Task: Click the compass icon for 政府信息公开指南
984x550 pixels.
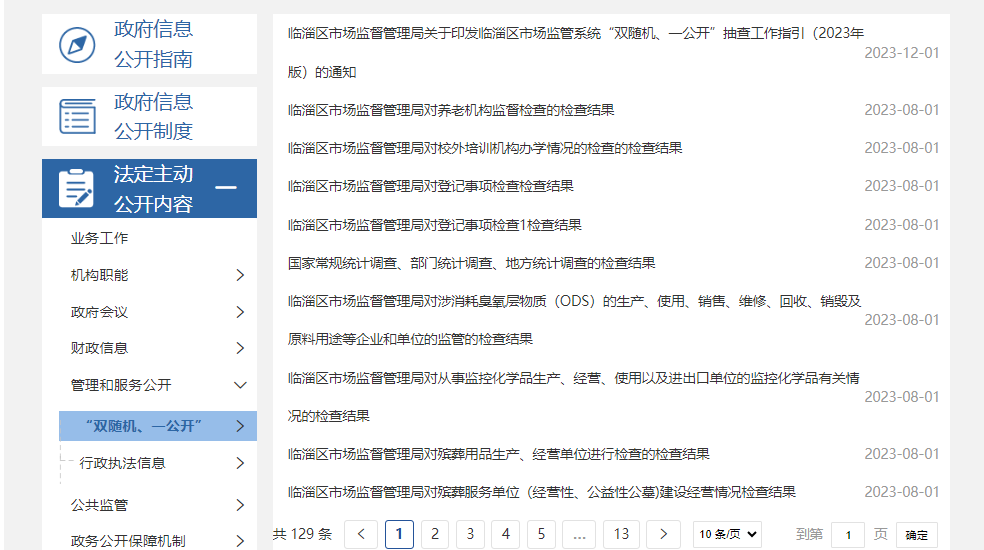Action: click(77, 45)
